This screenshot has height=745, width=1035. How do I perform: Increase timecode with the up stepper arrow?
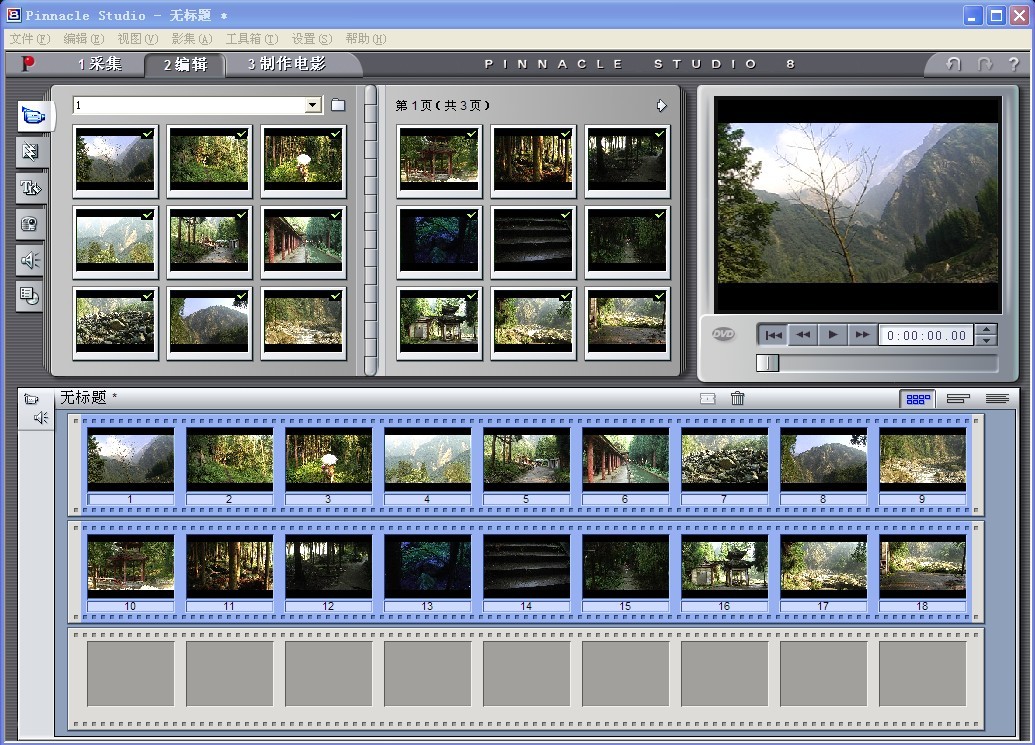click(986, 330)
